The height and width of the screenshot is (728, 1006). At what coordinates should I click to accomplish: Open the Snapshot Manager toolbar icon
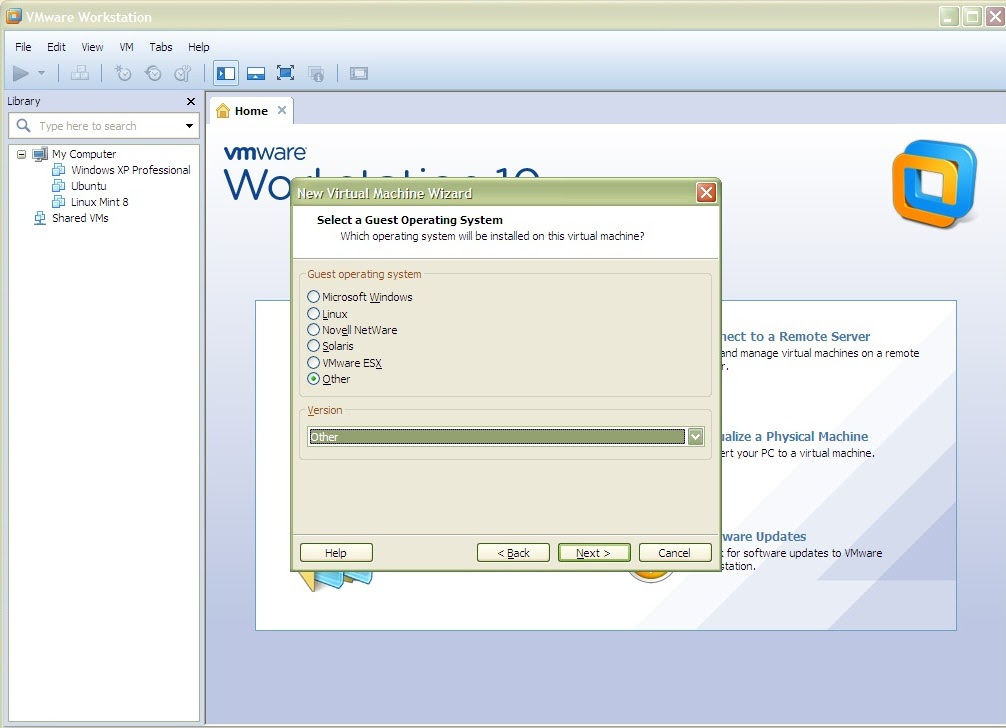[x=183, y=73]
